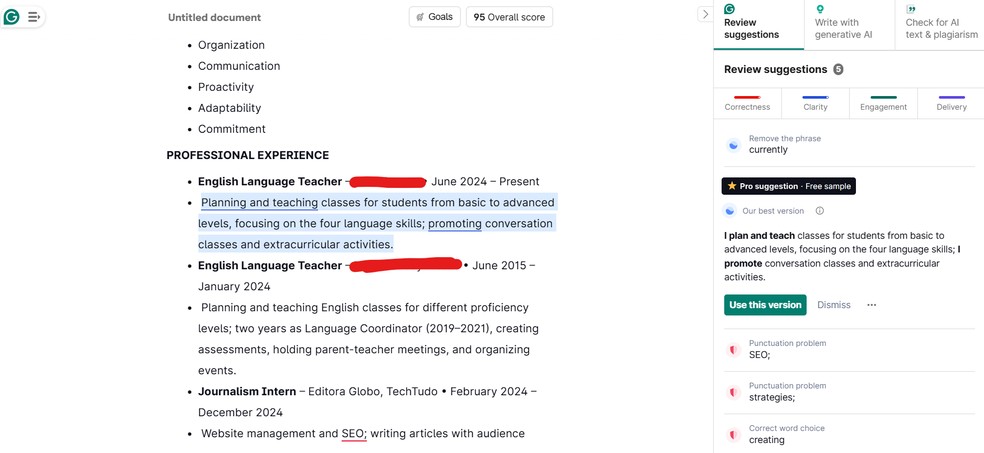Image resolution: width=984 pixels, height=453 pixels.
Task: Open more options ellipsis next to Dismiss
Action: (871, 305)
